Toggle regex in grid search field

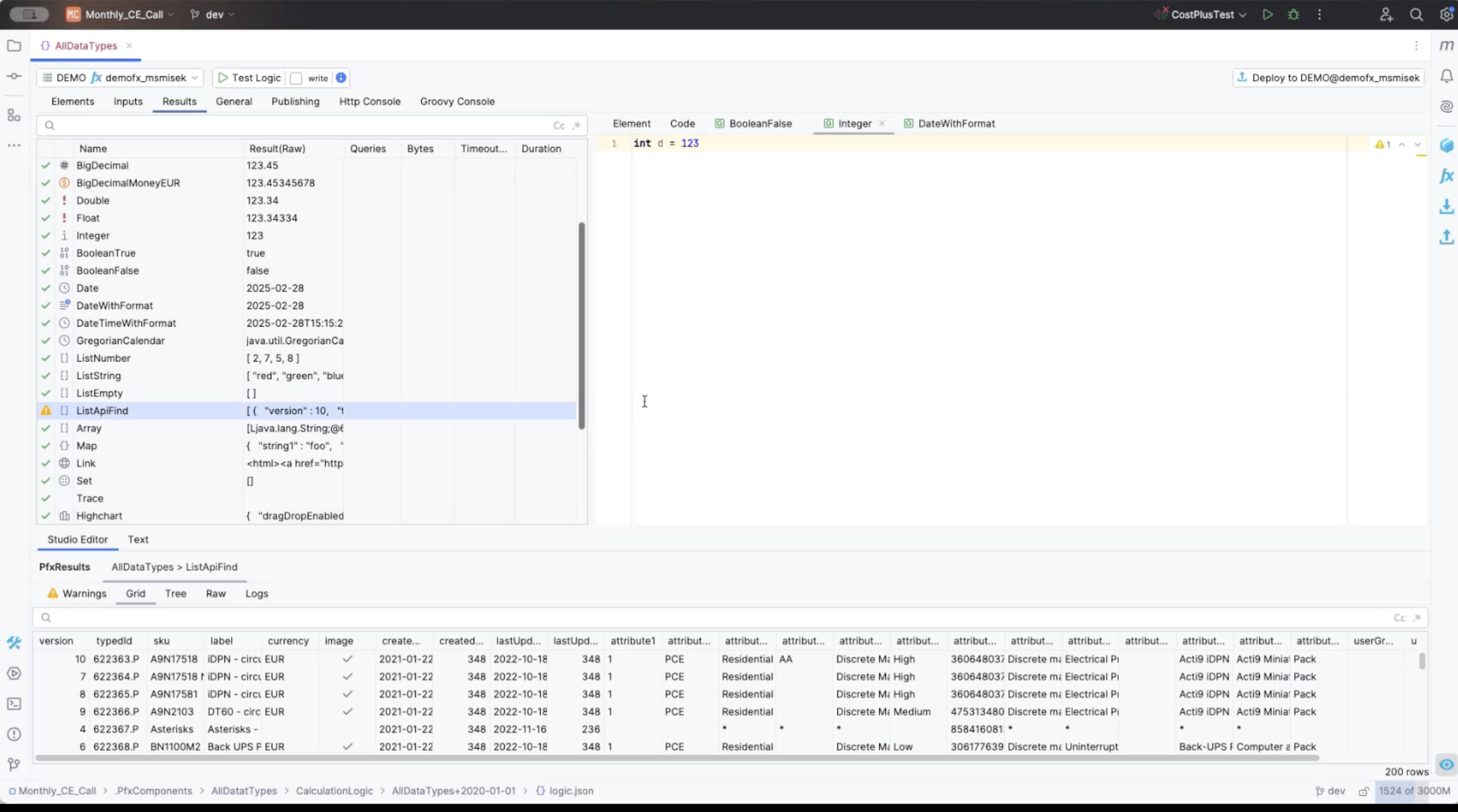(x=1418, y=617)
